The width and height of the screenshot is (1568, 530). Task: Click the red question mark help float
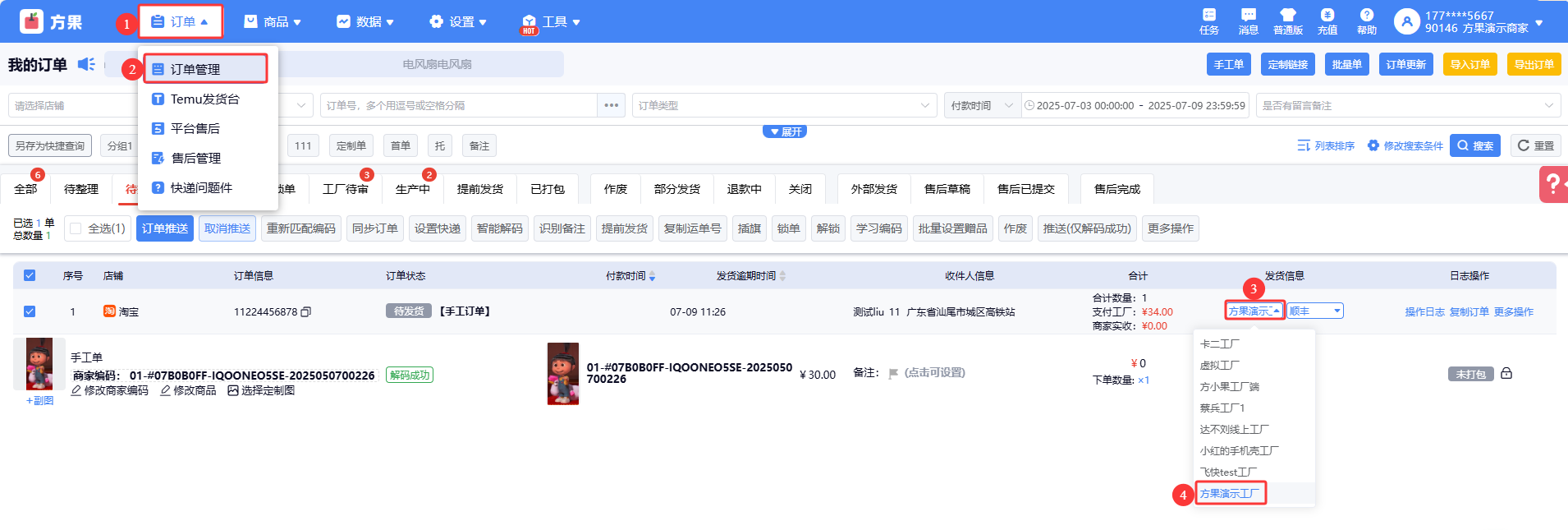(x=1553, y=184)
